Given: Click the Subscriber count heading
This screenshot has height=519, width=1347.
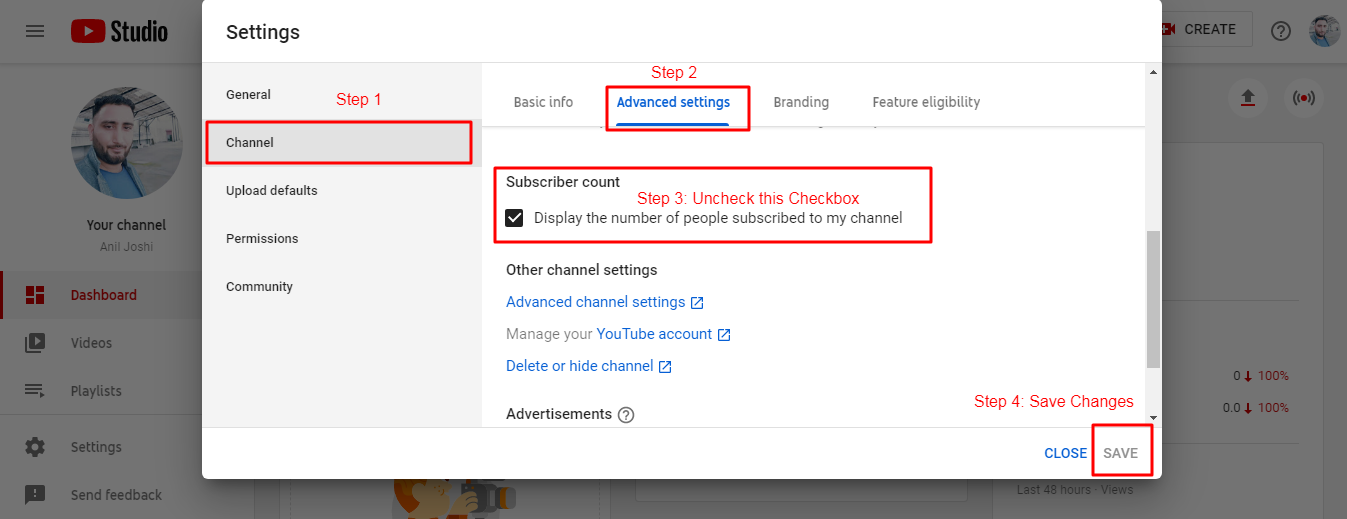Looking at the screenshot, I should coord(563,182).
